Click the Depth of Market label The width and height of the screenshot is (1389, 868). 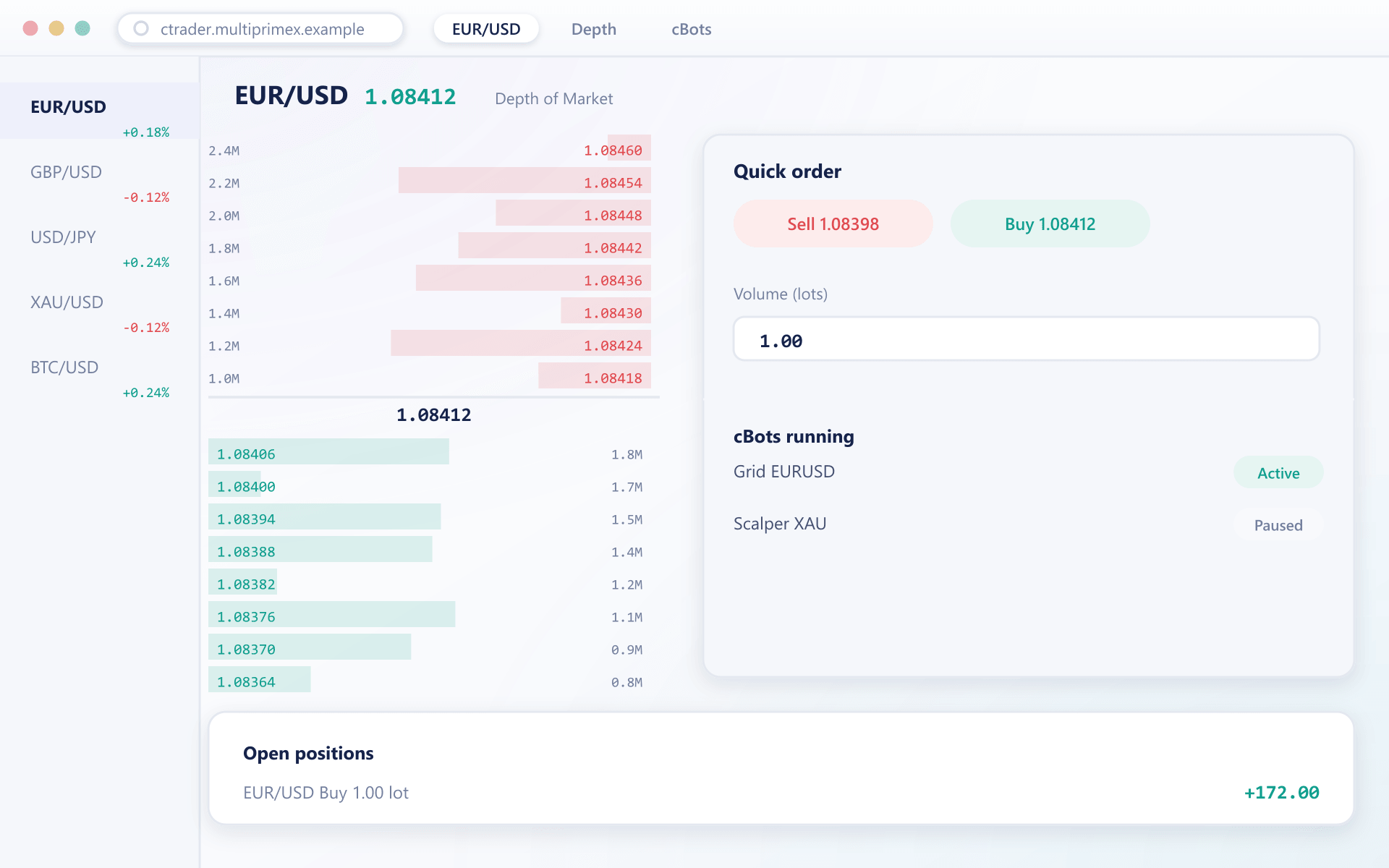click(553, 98)
